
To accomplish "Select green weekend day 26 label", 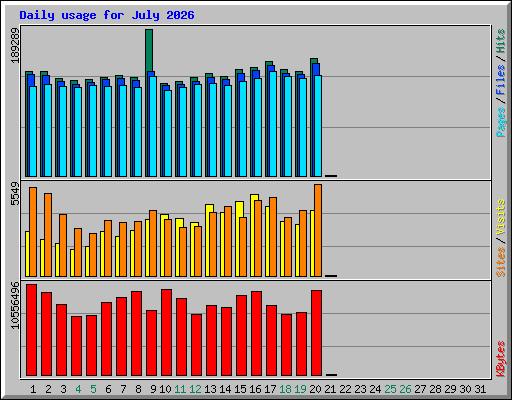I will click(x=406, y=389).
